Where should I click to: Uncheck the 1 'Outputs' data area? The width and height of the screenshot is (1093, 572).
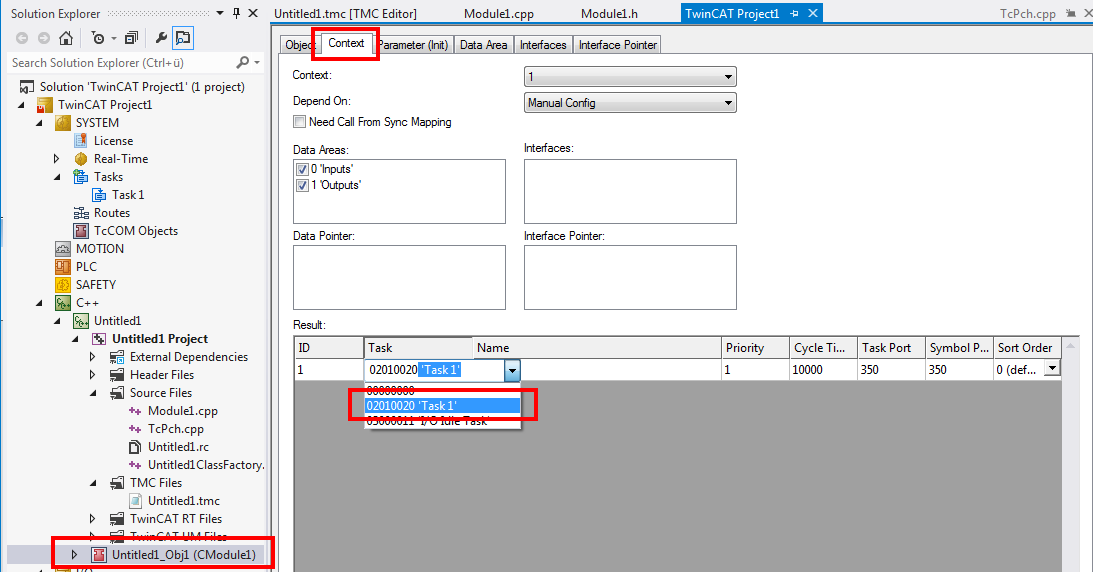(303, 185)
